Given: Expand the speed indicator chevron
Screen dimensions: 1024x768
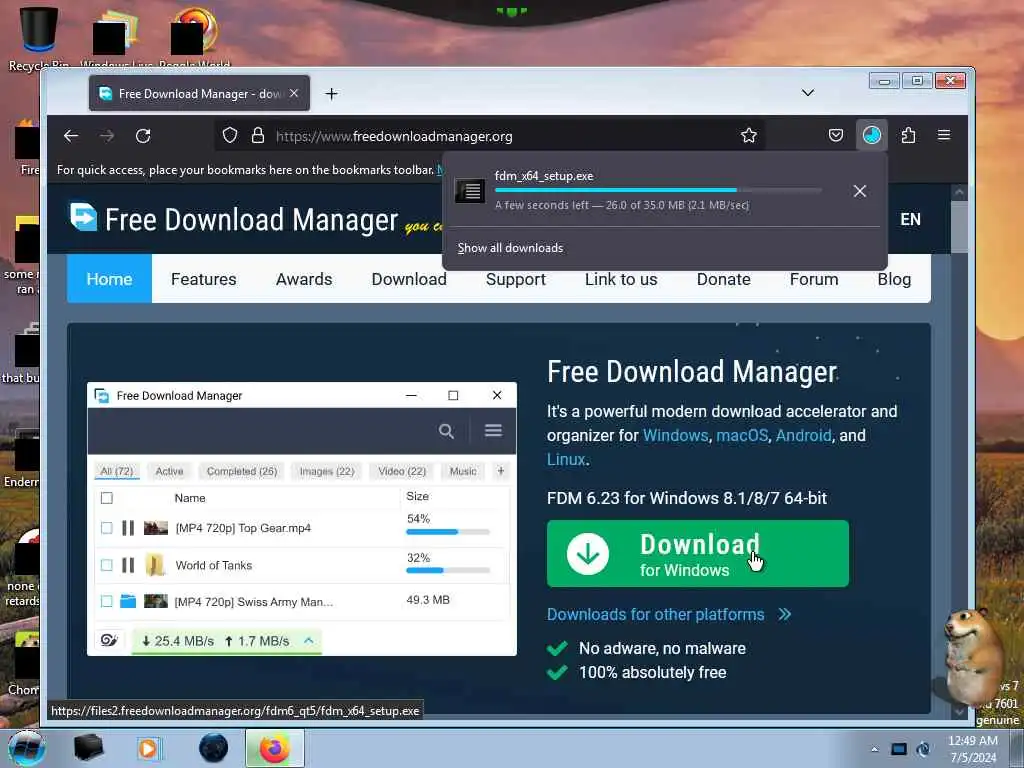Looking at the screenshot, I should 308,641.
